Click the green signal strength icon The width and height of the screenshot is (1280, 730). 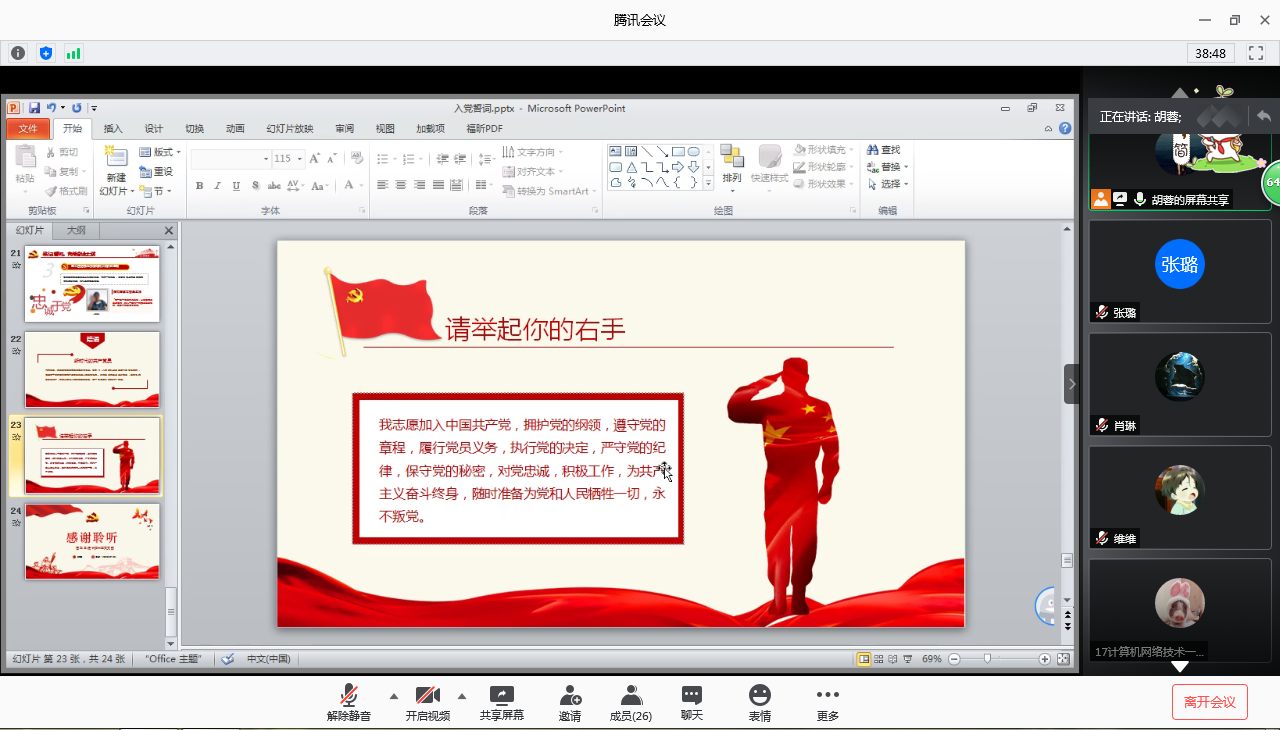[73, 53]
